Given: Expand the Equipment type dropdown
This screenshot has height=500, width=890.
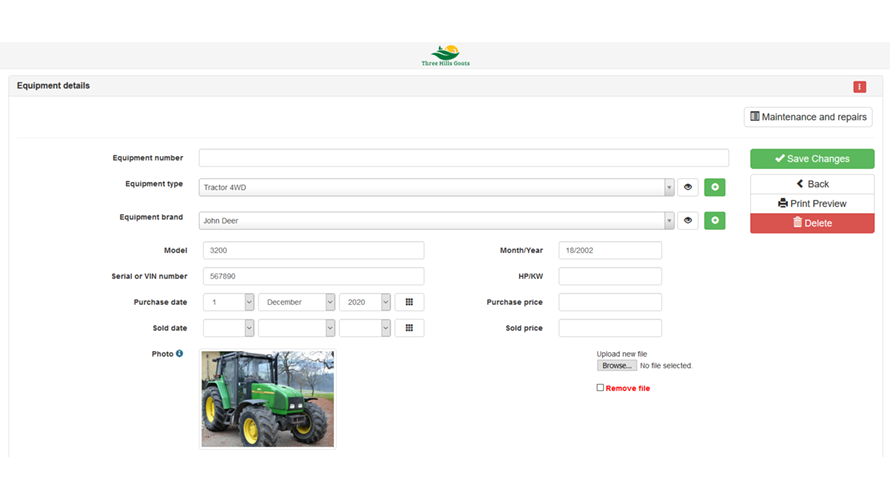Looking at the screenshot, I should (669, 187).
